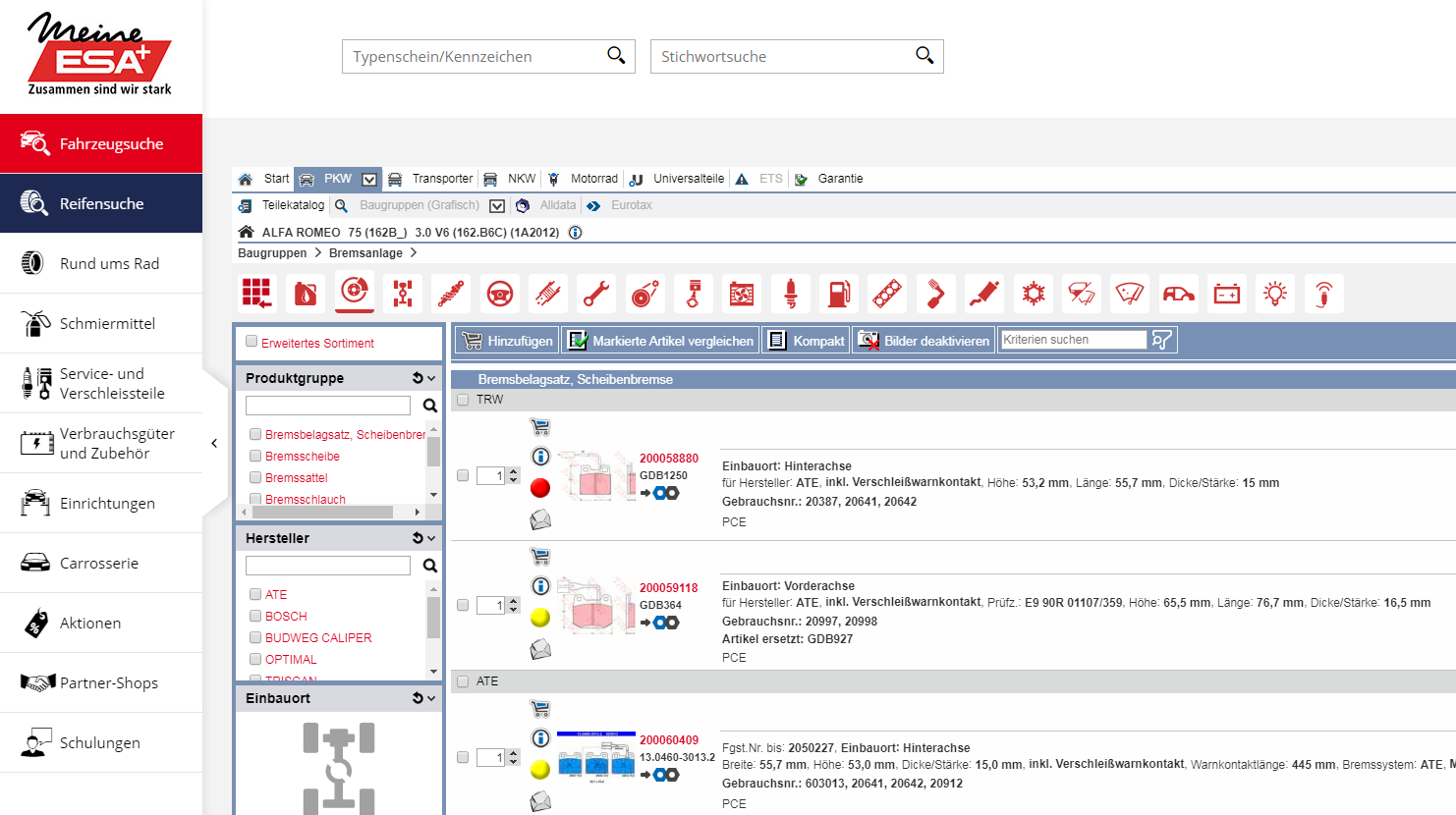The width and height of the screenshot is (1456, 815).
Task: Click red availability dot for article 200058880
Action: point(540,488)
